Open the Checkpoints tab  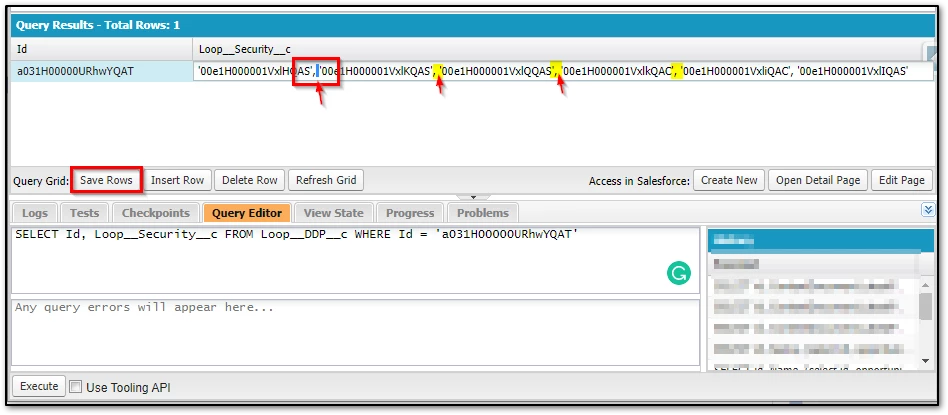click(x=156, y=213)
